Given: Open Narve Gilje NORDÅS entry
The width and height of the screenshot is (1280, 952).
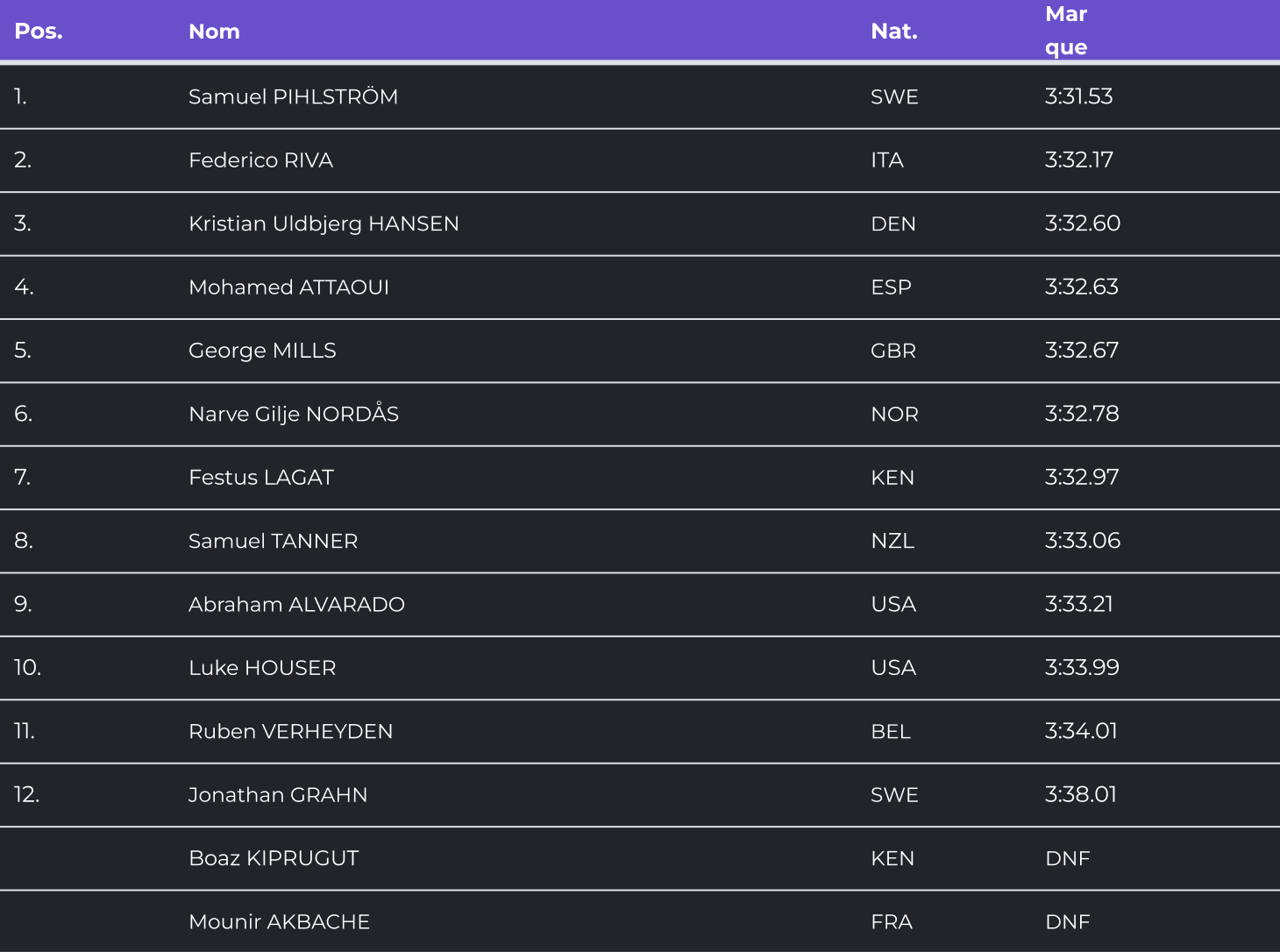Looking at the screenshot, I should pos(294,414).
